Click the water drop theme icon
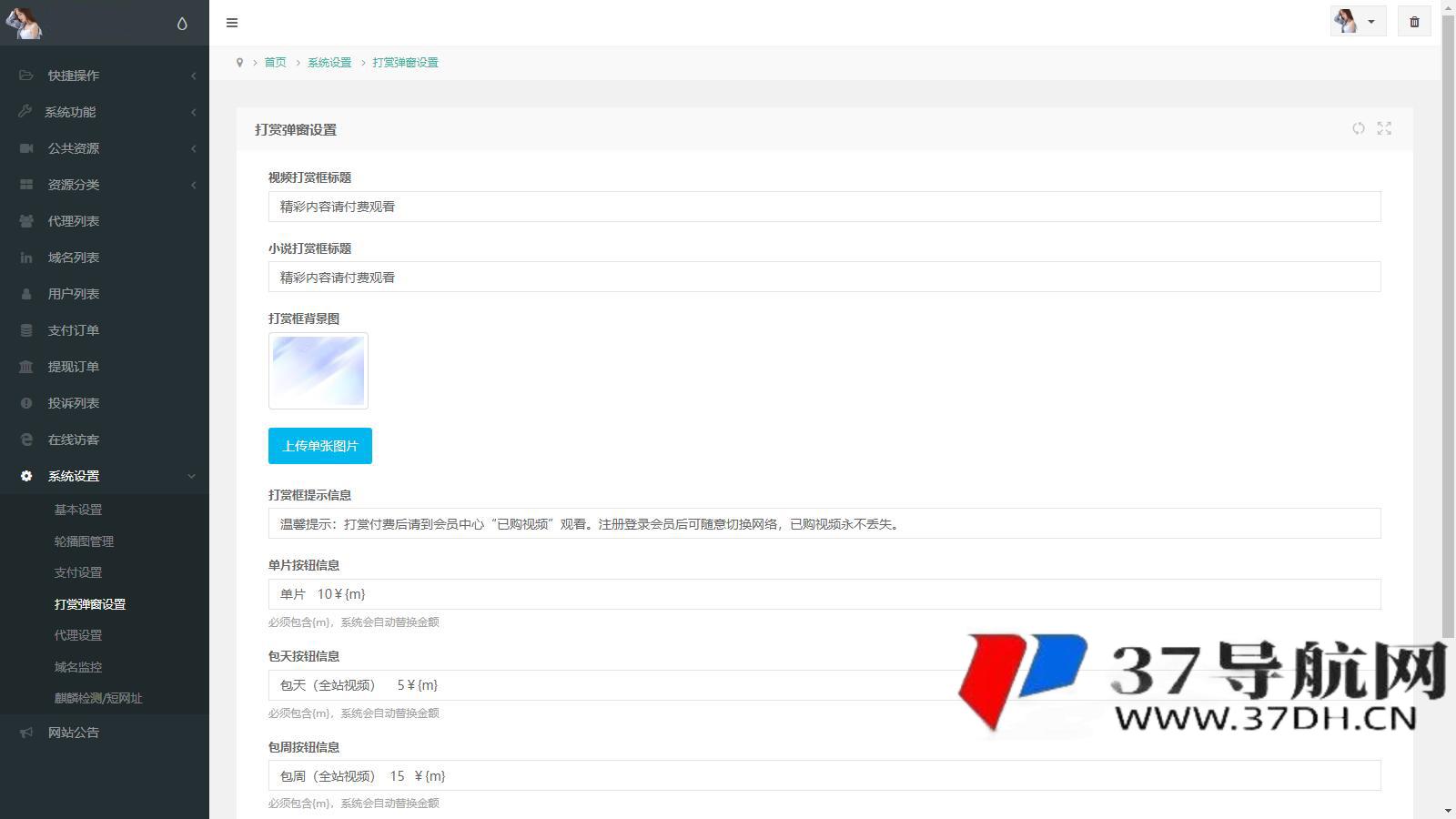The width and height of the screenshot is (1456, 819). tap(182, 24)
